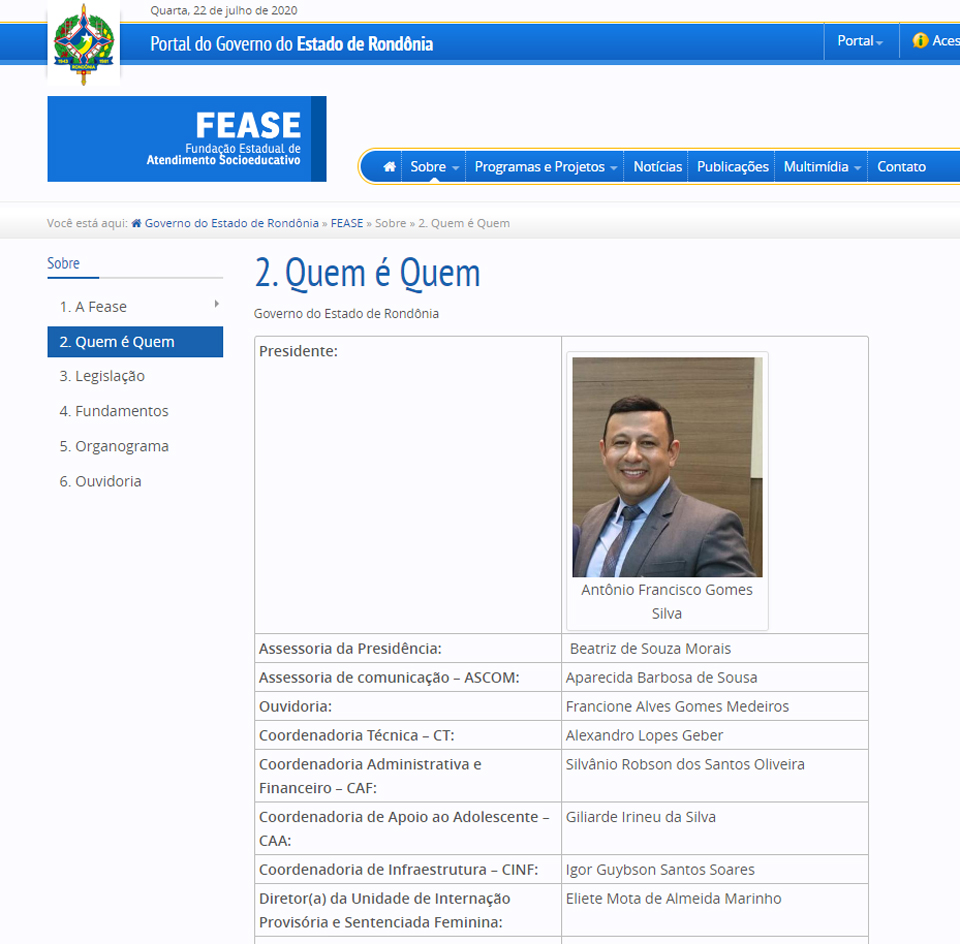Expand the Sobre navigation dropdown
Image resolution: width=960 pixels, height=944 pixels.
coord(435,167)
